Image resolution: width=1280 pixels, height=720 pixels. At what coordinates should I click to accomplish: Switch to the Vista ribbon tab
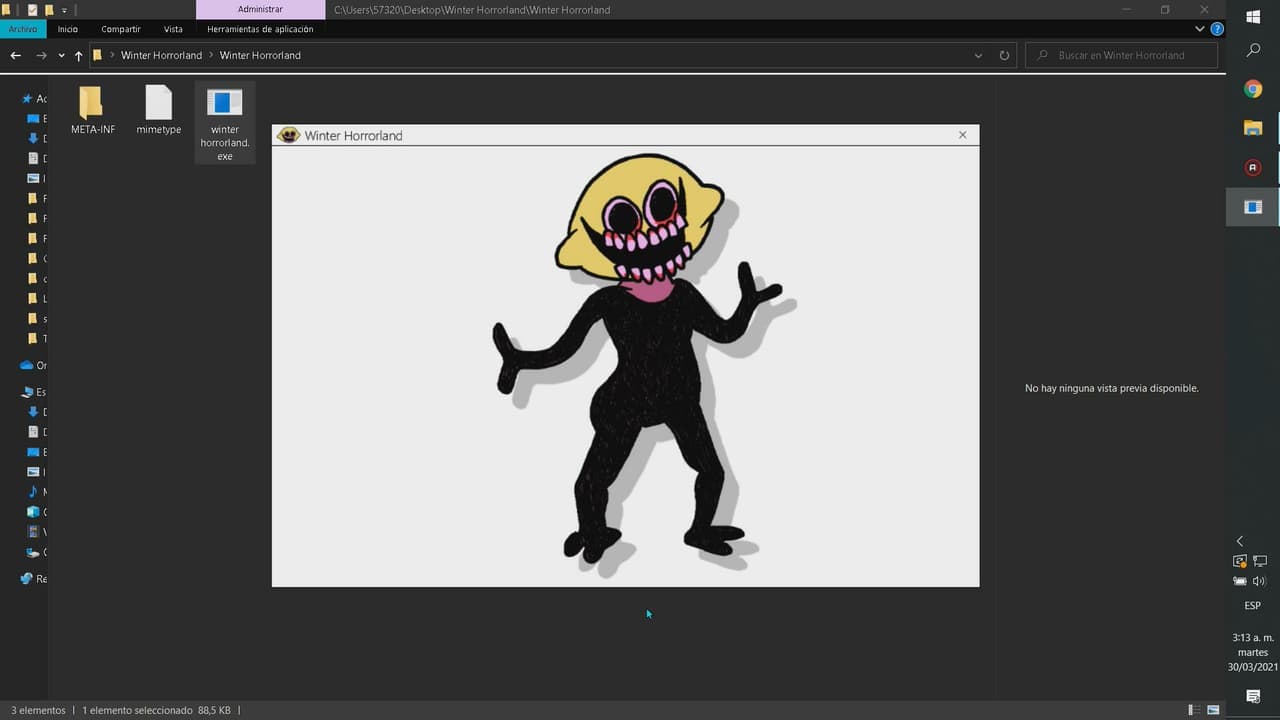click(173, 29)
